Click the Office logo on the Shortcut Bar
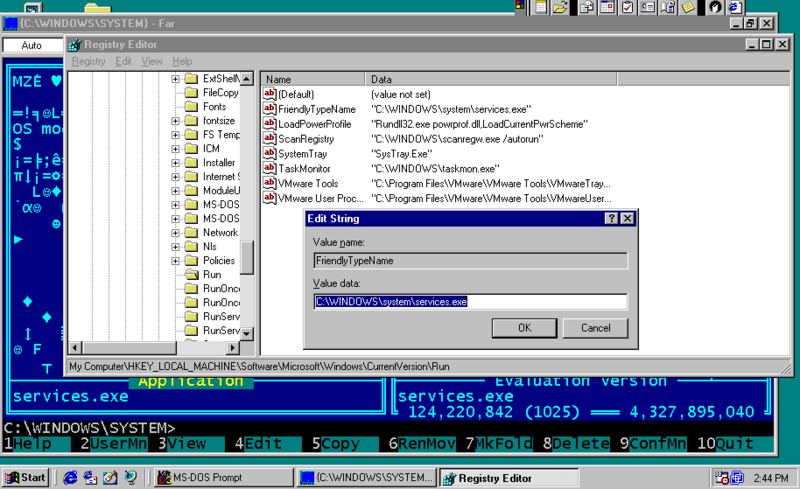800x489 pixels. coord(520,5)
